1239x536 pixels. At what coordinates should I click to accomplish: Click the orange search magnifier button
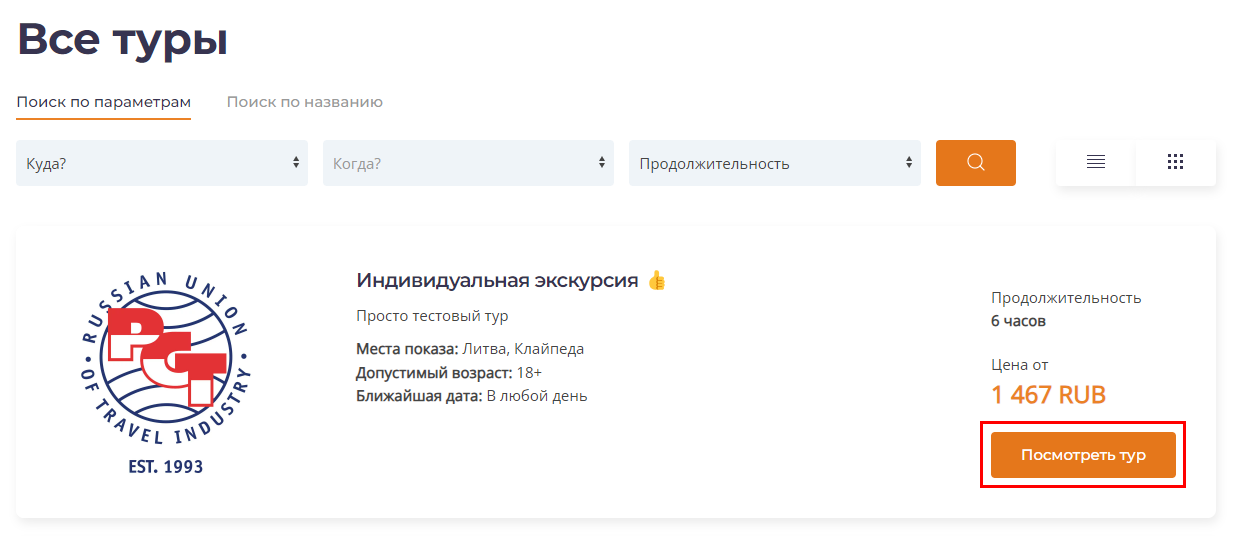975,163
